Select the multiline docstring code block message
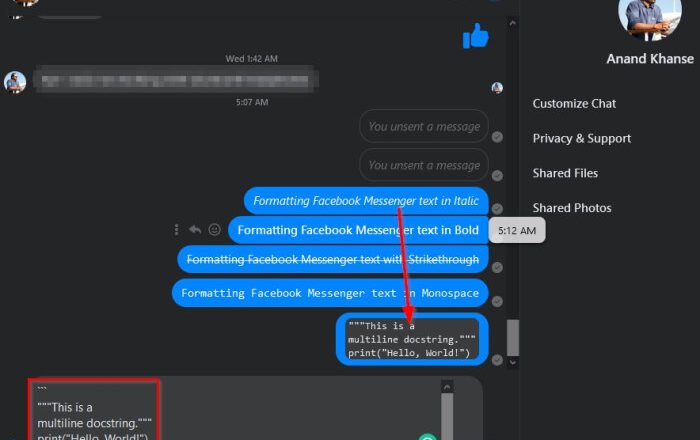The width and height of the screenshot is (700, 440). 412,339
